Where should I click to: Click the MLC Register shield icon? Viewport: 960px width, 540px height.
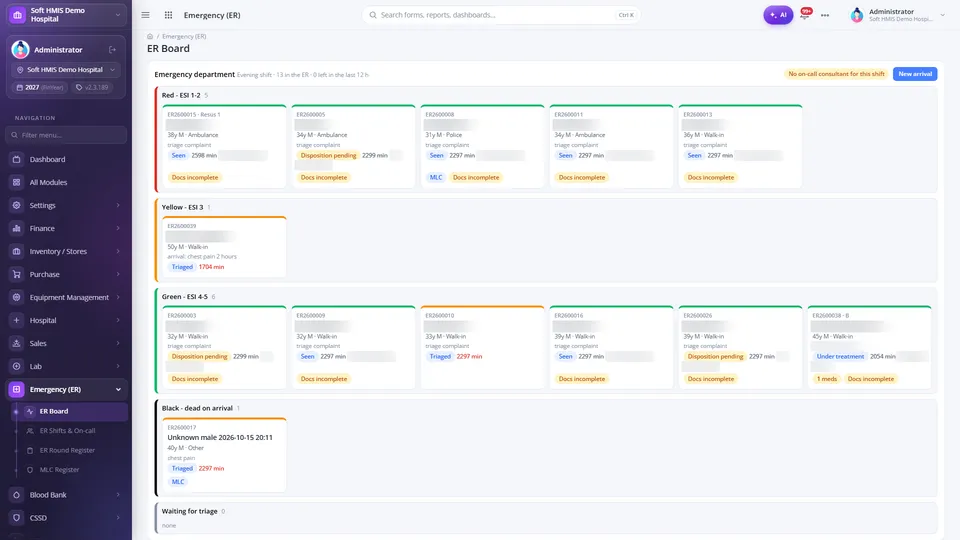click(29, 470)
